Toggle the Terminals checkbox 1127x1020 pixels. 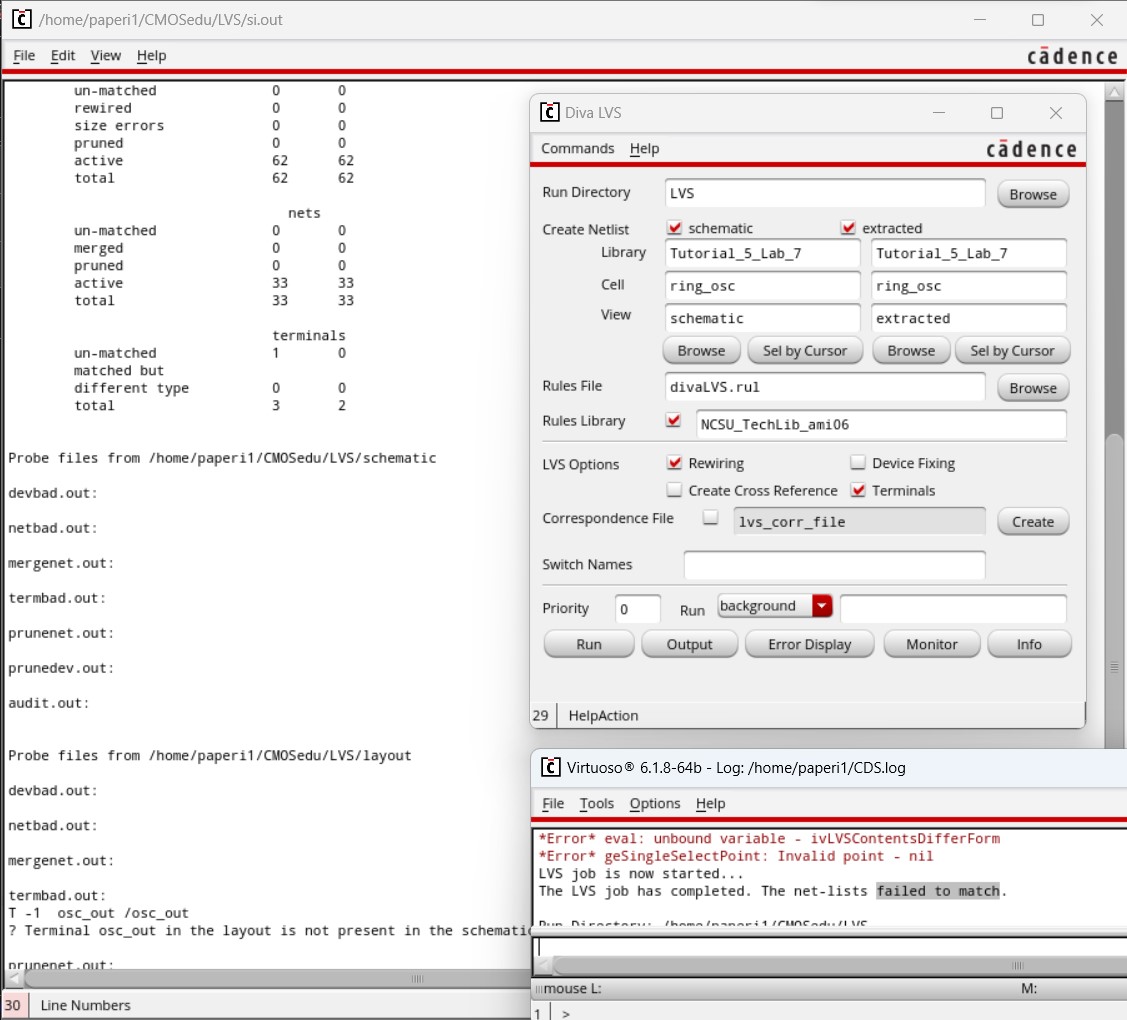[x=858, y=490]
